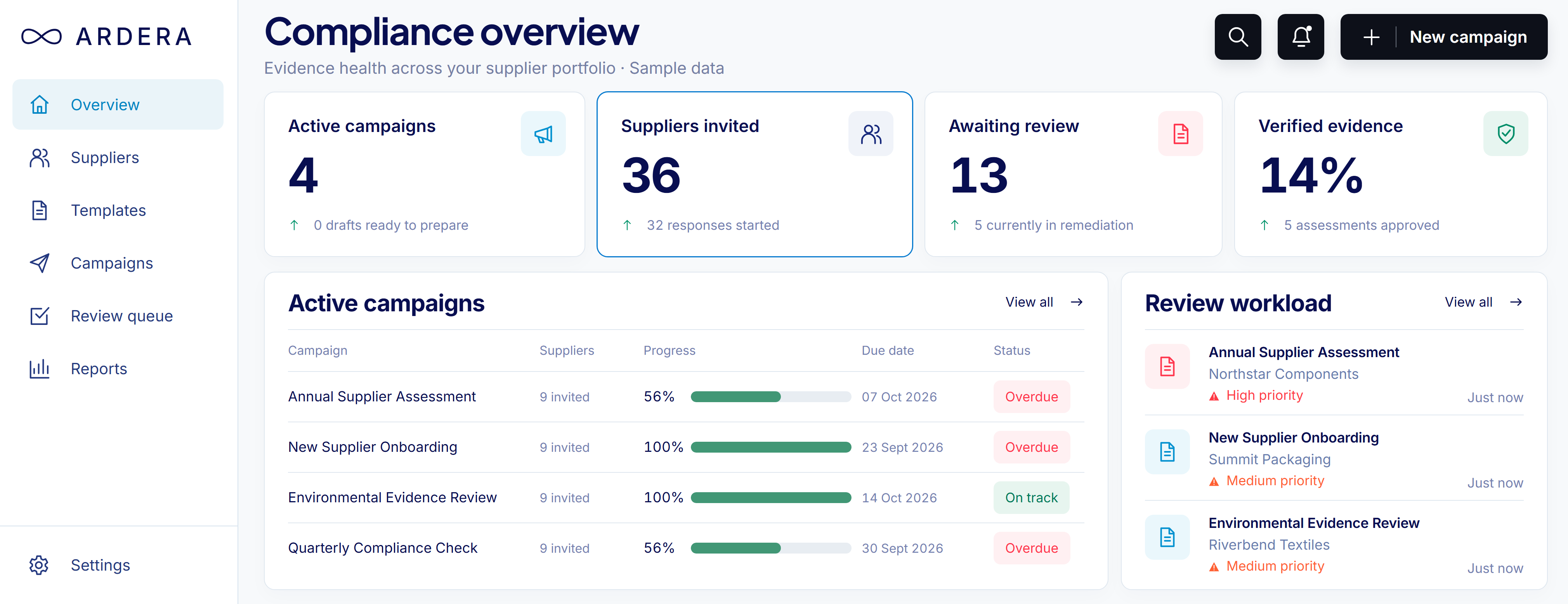Image resolution: width=1568 pixels, height=604 pixels.
Task: Click the Environmental Evidence Review progress bar
Action: (x=770, y=498)
